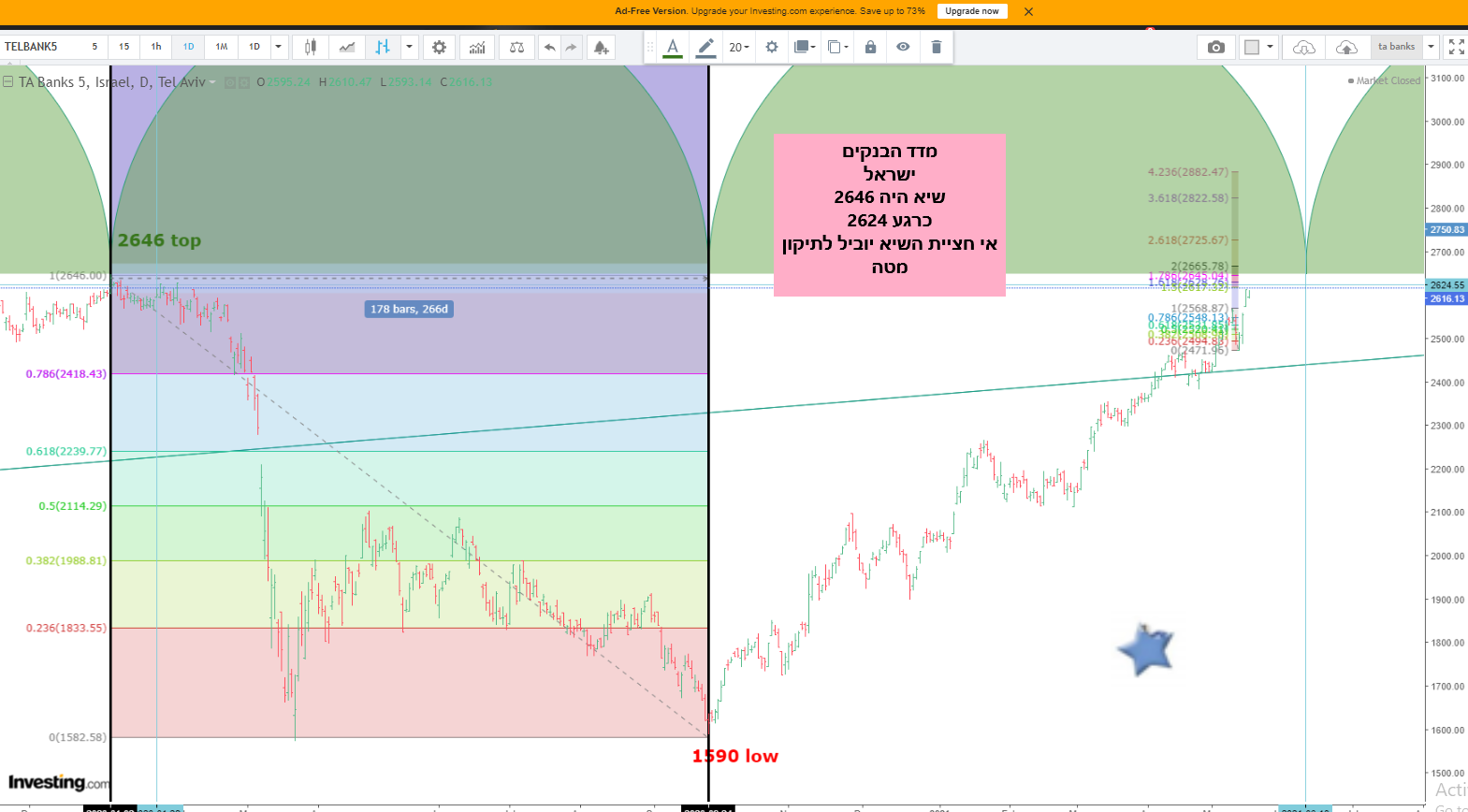Click the Upgrade now button
1468x812 pixels.
coord(971,11)
